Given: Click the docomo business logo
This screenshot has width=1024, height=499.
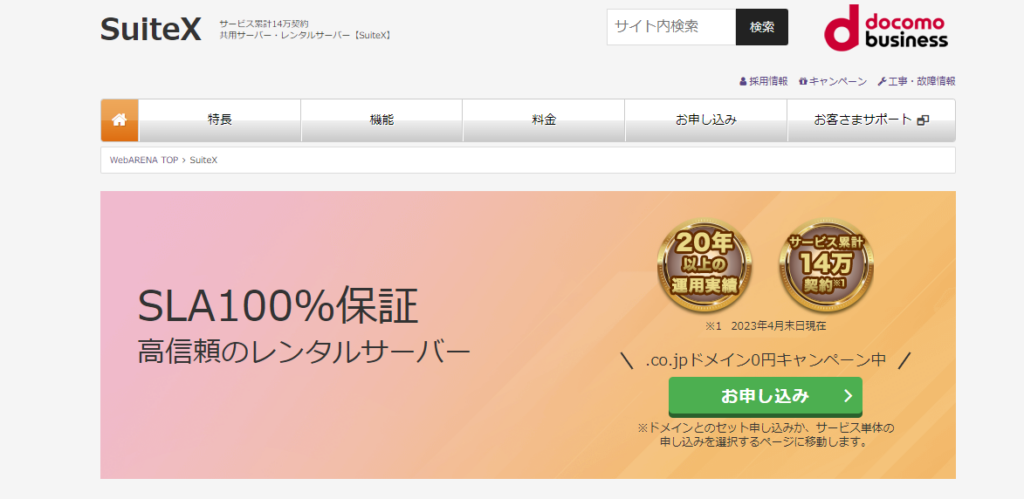Looking at the screenshot, I should coord(885,28).
